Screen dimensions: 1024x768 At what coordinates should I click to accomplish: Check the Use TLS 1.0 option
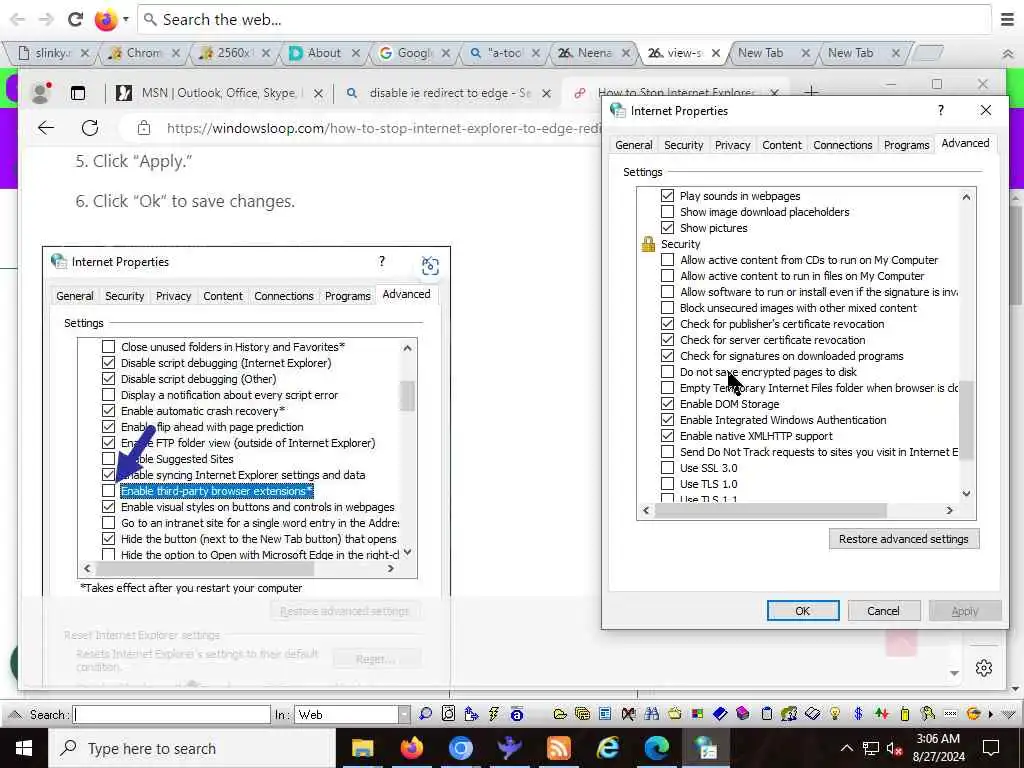(667, 484)
